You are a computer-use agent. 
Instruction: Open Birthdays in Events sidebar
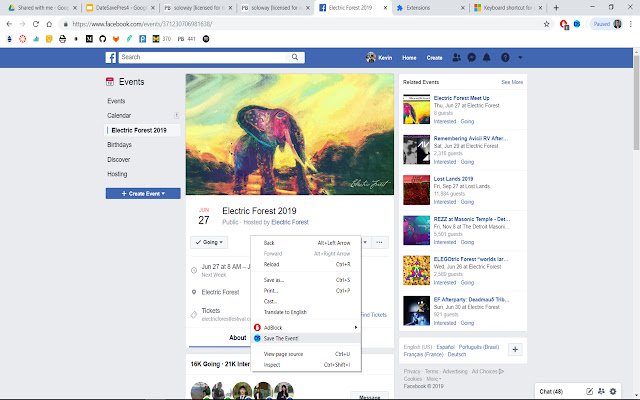(119, 144)
